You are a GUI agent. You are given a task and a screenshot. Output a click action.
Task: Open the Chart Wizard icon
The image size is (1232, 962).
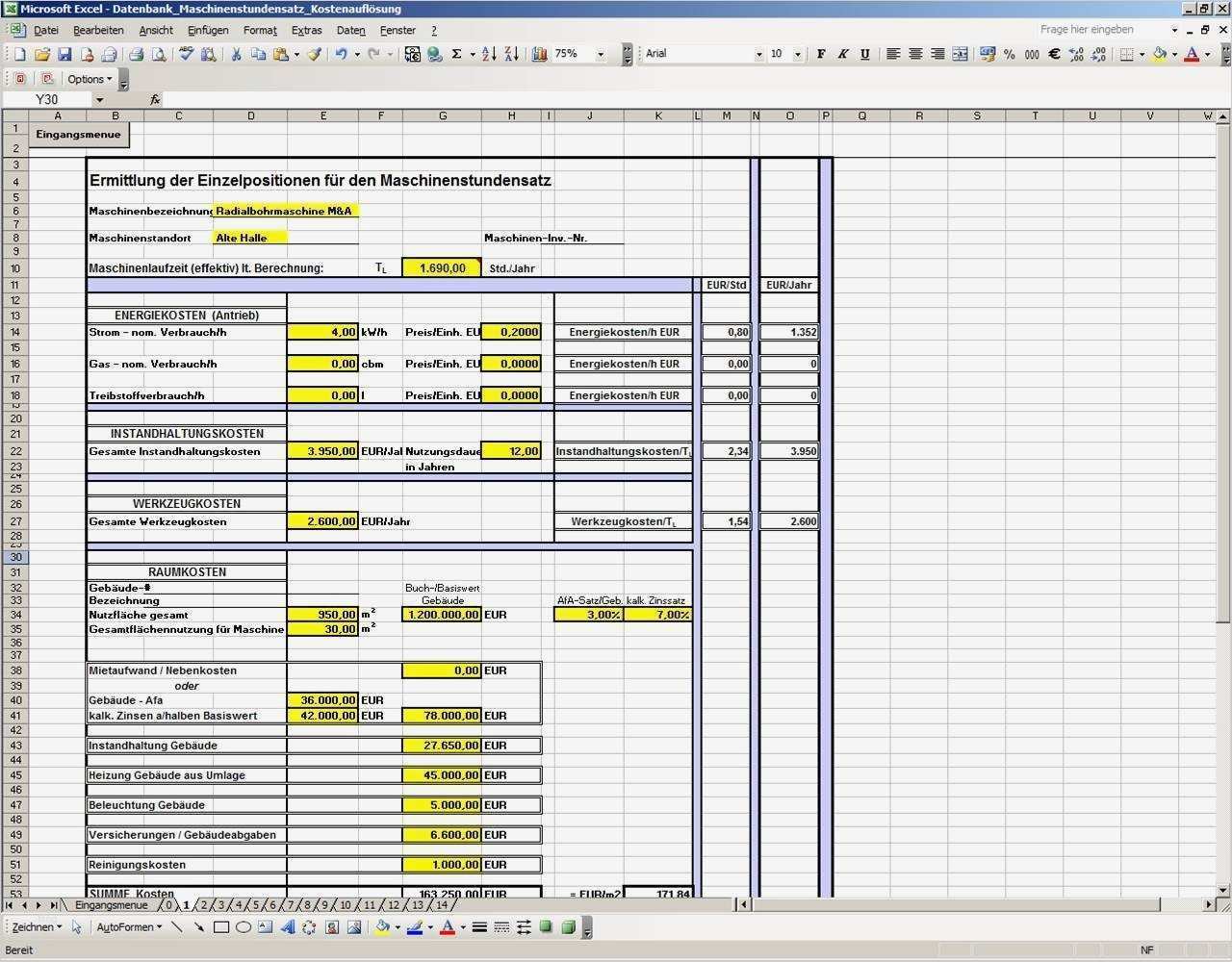pos(539,55)
